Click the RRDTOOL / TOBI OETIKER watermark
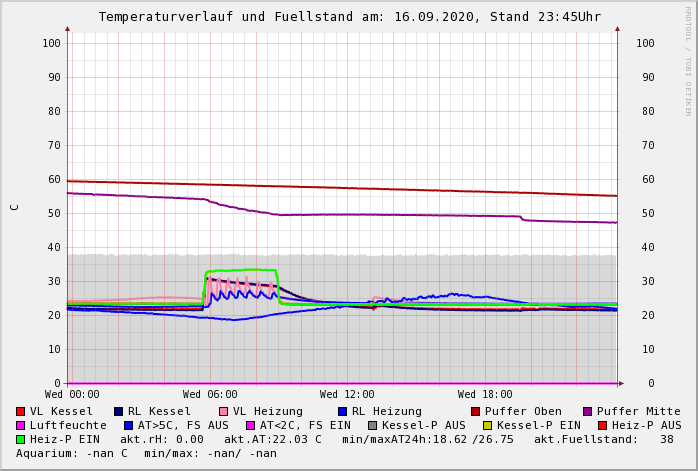Image resolution: width=698 pixels, height=471 pixels. pos(687,60)
